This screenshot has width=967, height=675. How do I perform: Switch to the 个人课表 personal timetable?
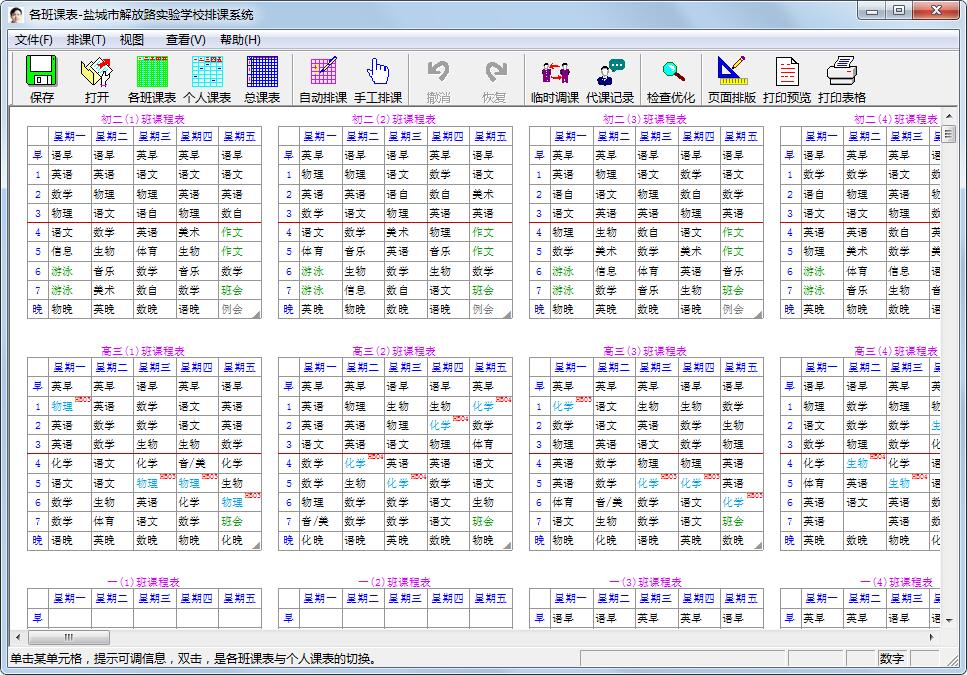tap(207, 79)
